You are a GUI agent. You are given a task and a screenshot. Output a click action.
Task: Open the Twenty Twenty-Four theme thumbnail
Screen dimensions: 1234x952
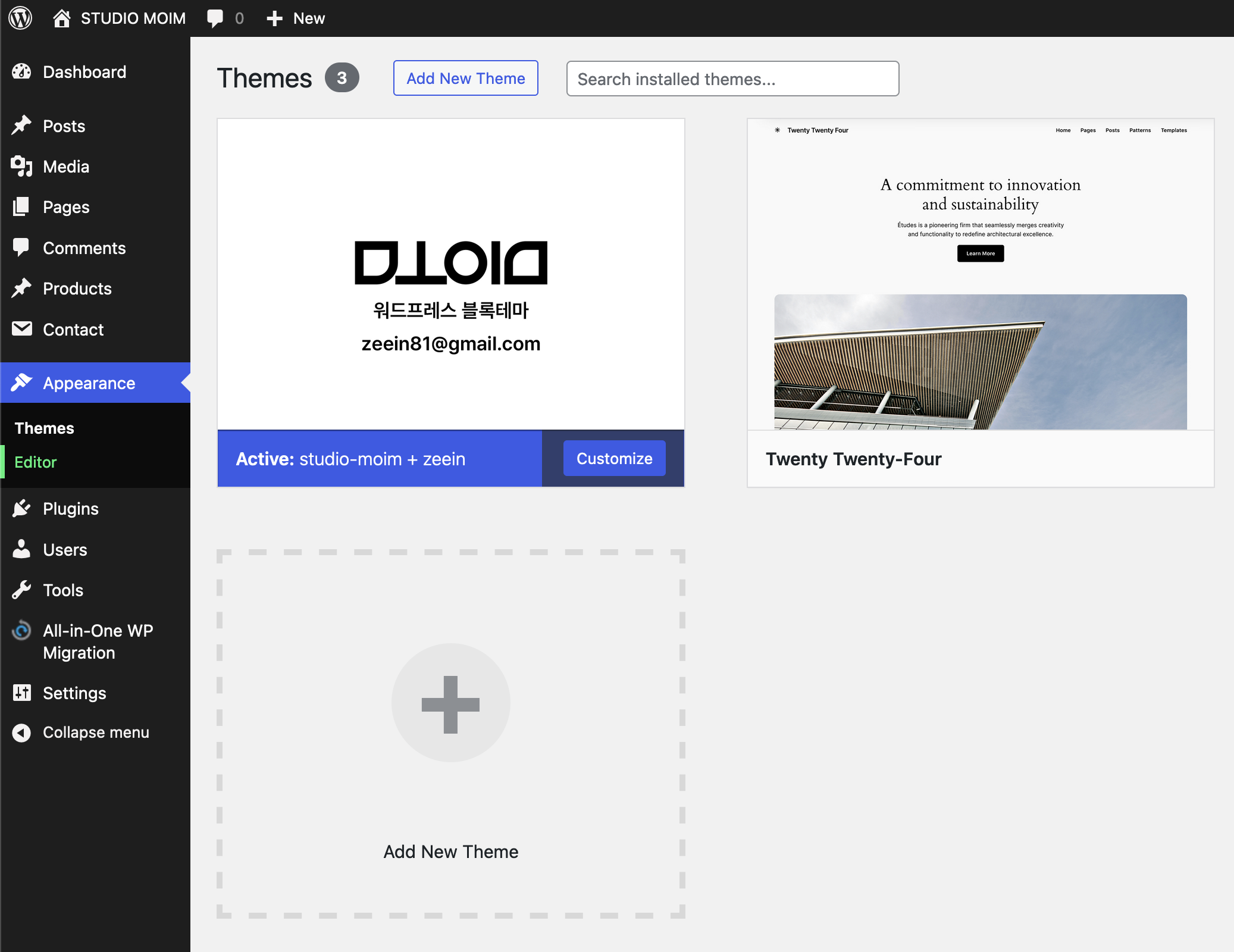point(981,274)
